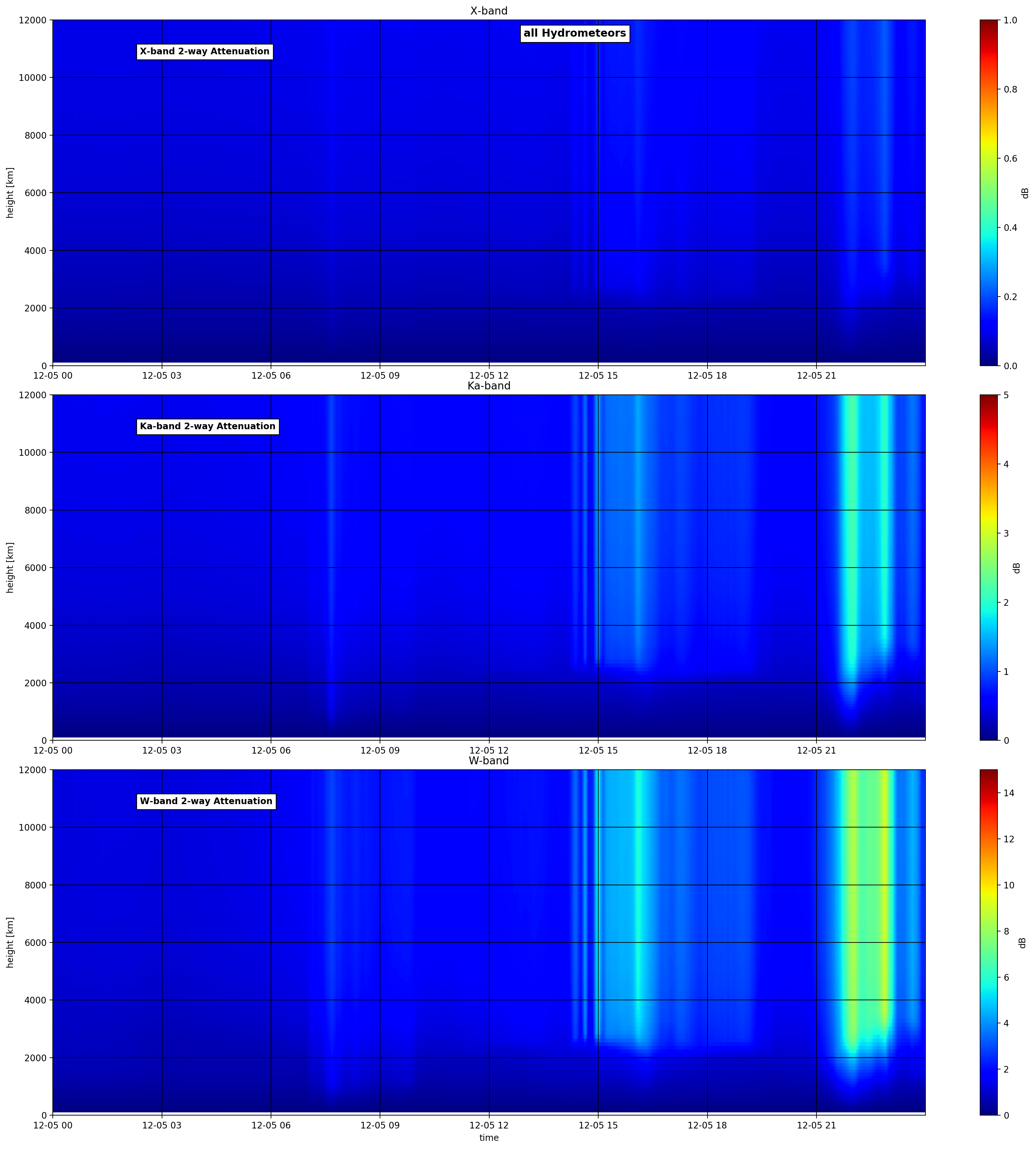Click the 'height [km]' label of Ka-band plot
Screen dimensions: 1036x1149
(x=10, y=567)
